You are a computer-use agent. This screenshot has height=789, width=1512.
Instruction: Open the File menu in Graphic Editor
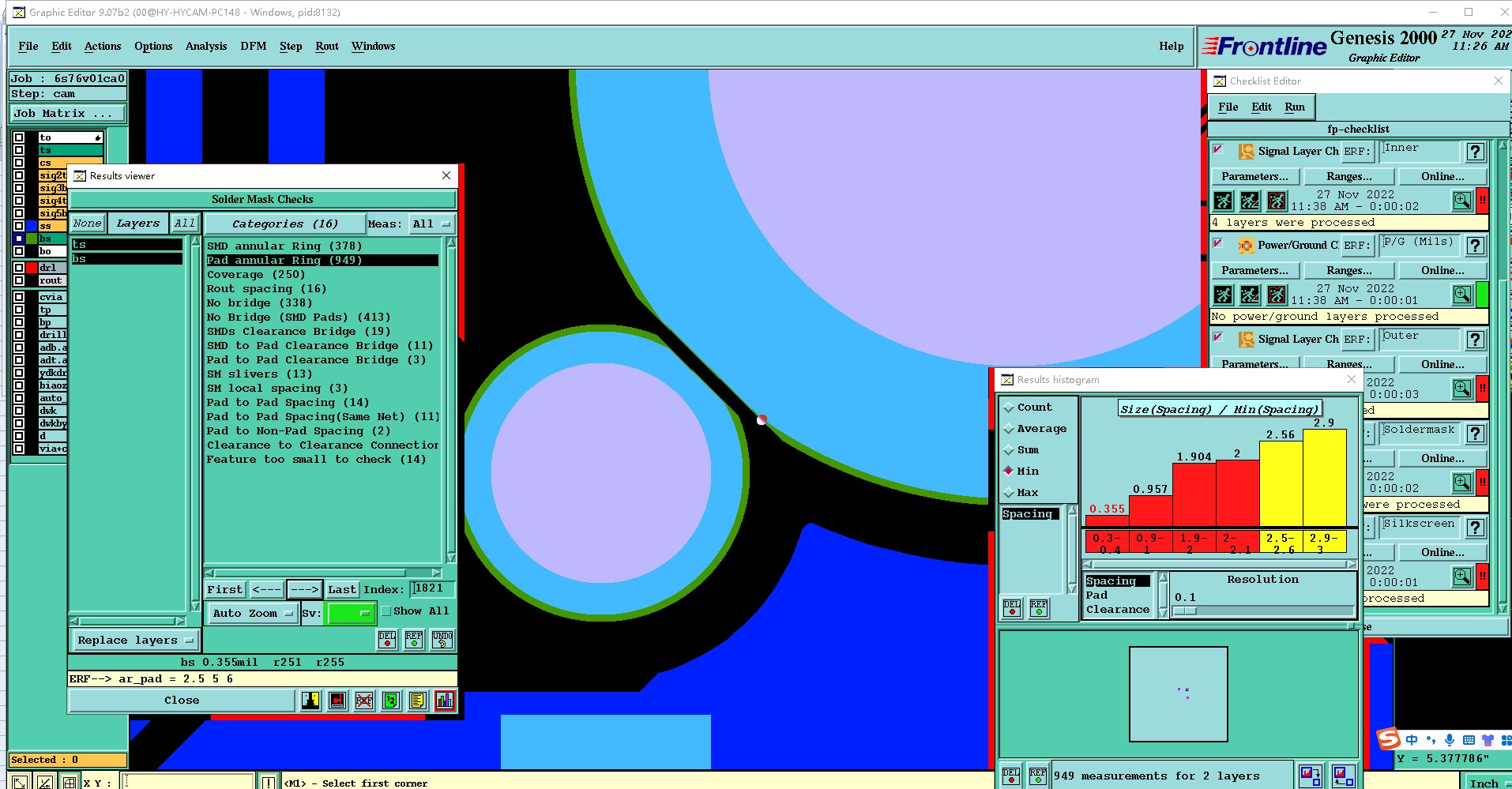click(x=28, y=46)
